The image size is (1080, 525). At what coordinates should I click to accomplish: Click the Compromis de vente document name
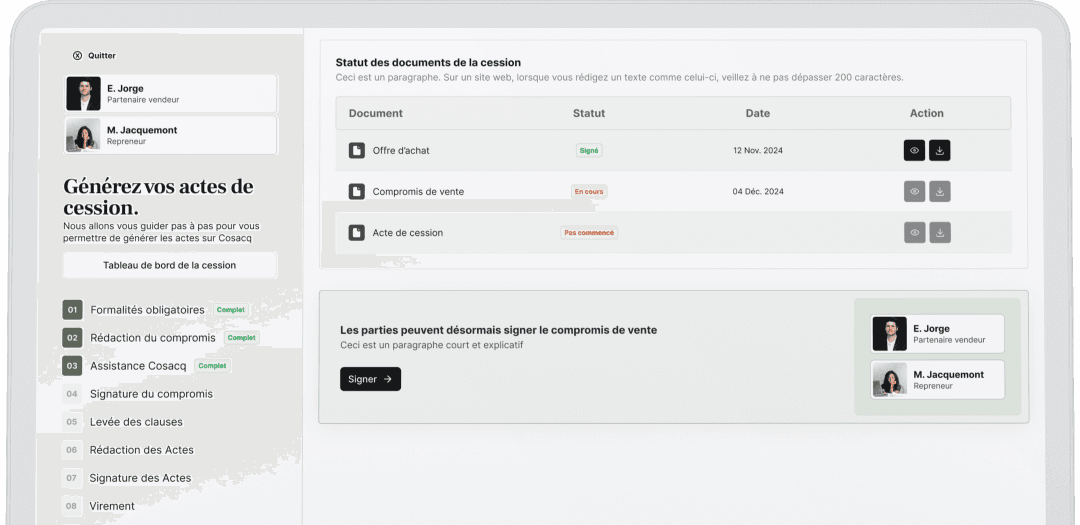tap(418, 192)
